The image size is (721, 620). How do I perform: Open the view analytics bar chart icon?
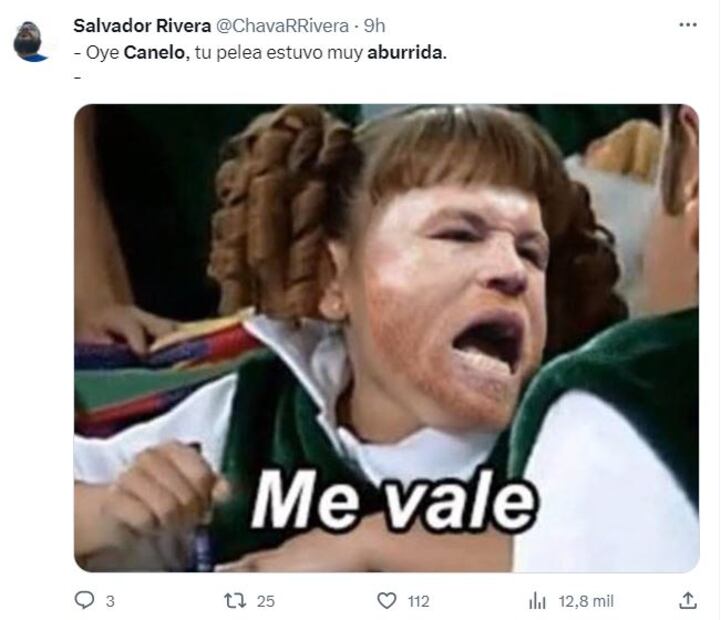pos(537,601)
